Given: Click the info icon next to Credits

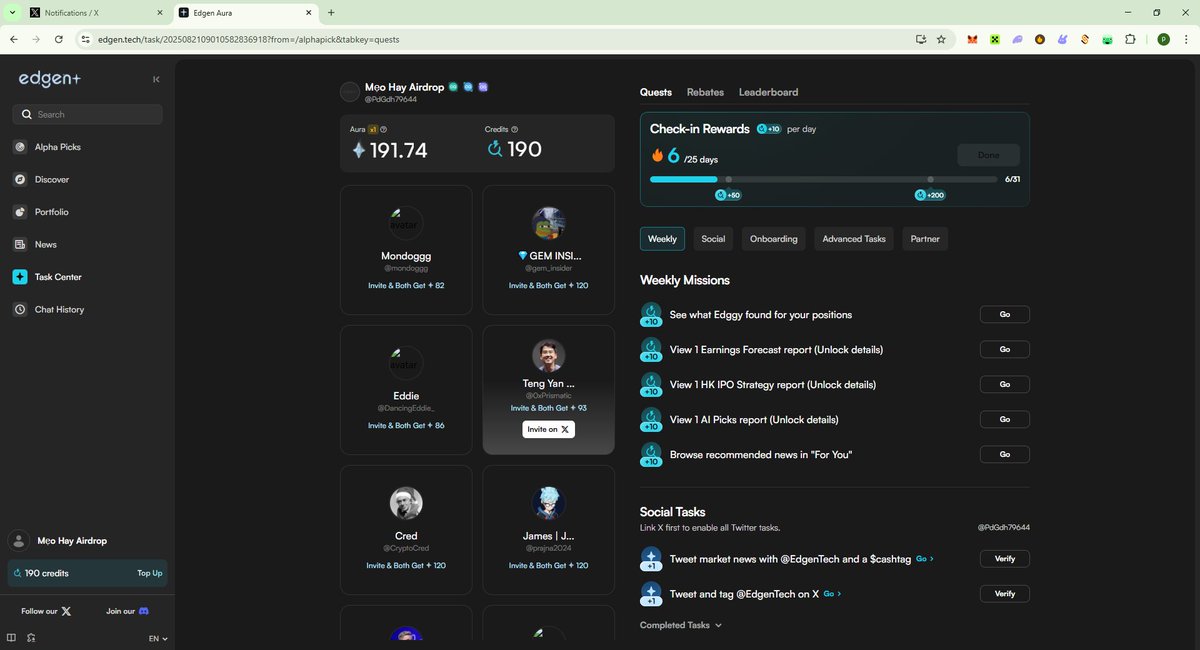Looking at the screenshot, I should point(515,129).
